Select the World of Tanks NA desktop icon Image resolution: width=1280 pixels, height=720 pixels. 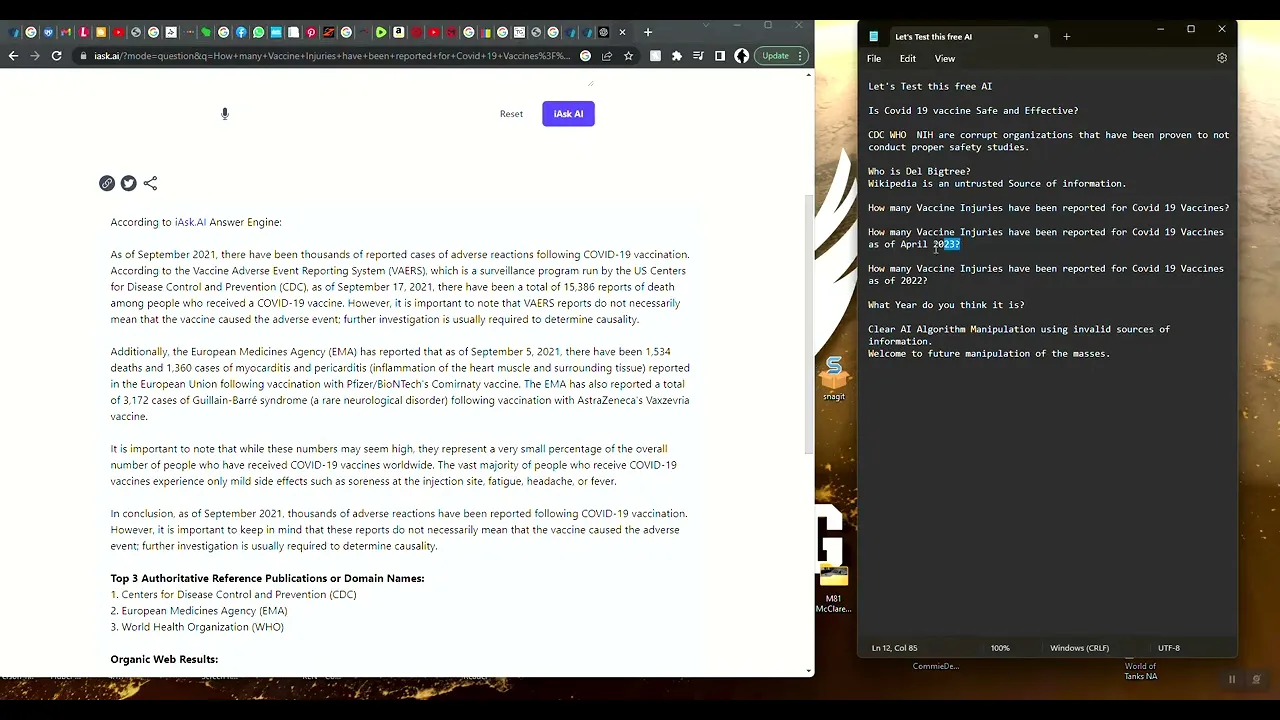[1140, 670]
